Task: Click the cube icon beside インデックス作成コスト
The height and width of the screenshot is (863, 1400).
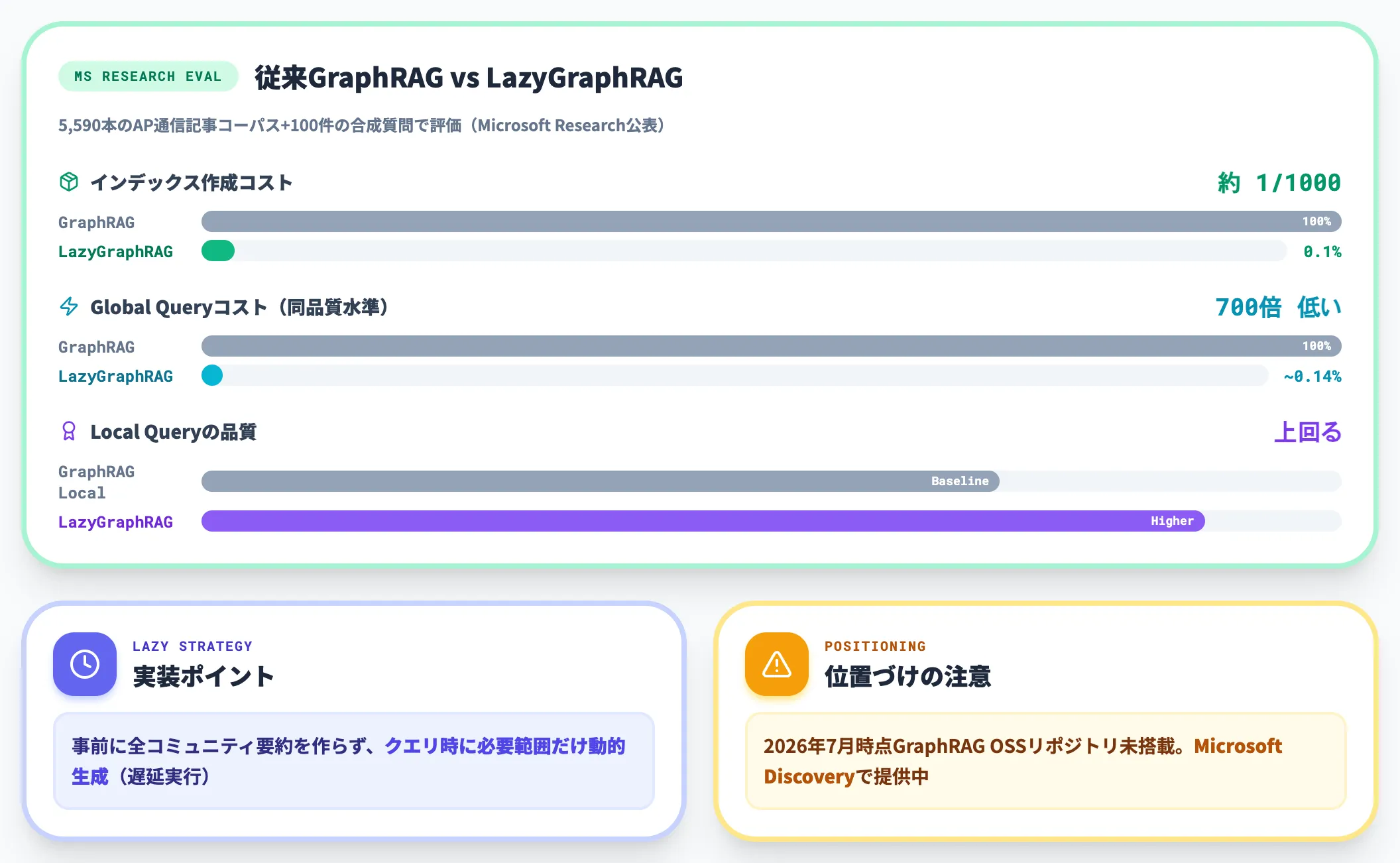Action: click(x=69, y=182)
